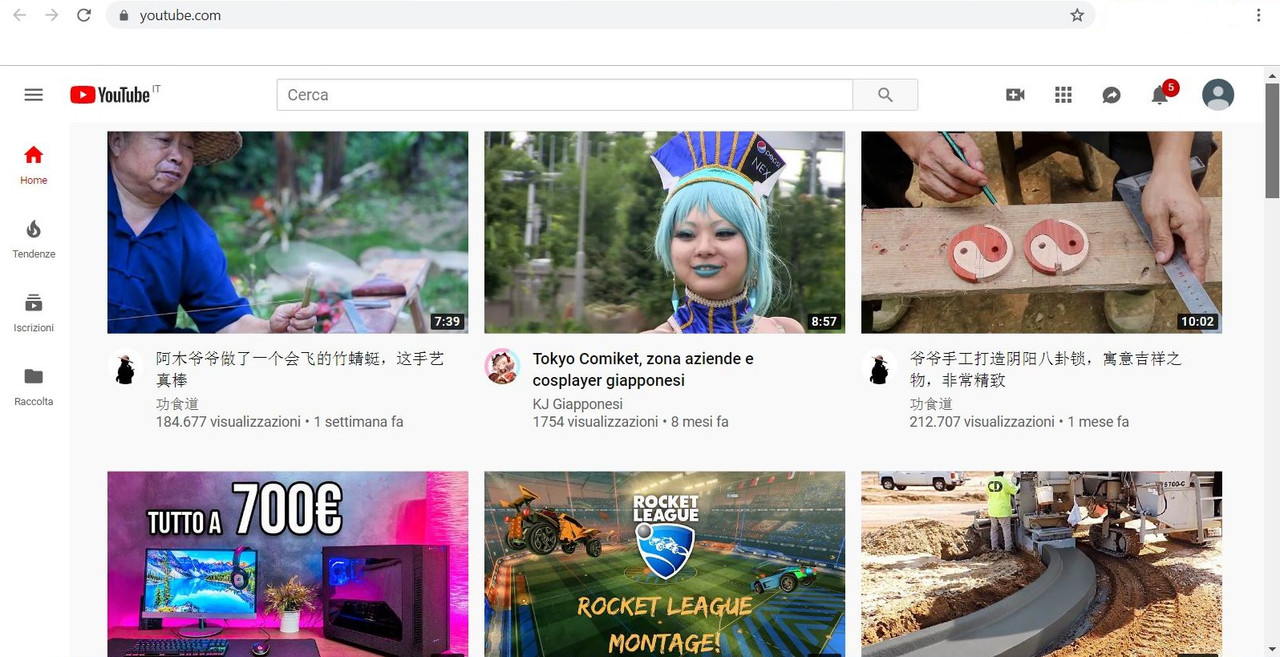Open Chrome three-dot menu
1280x657 pixels.
tap(1258, 15)
